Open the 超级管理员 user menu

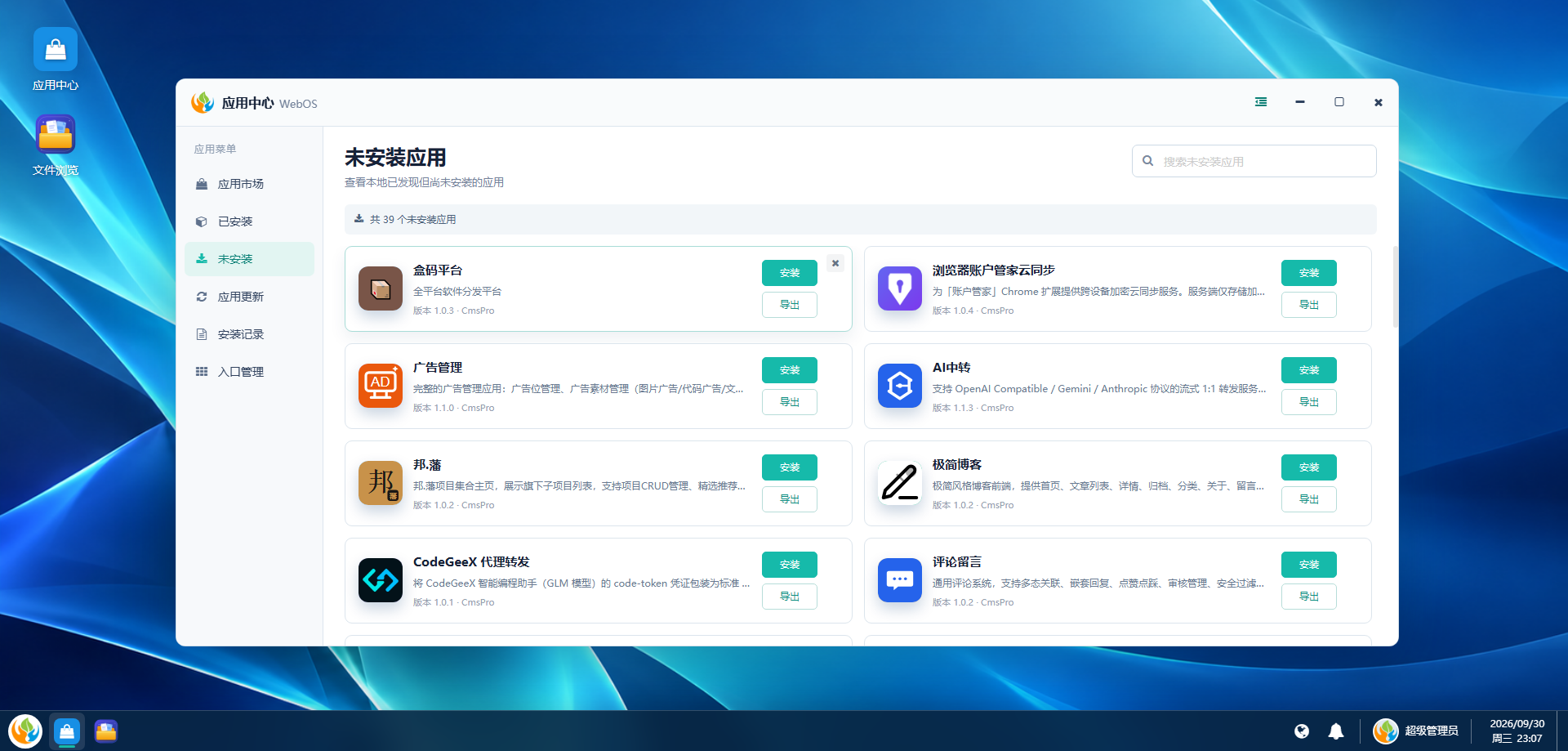point(1415,731)
